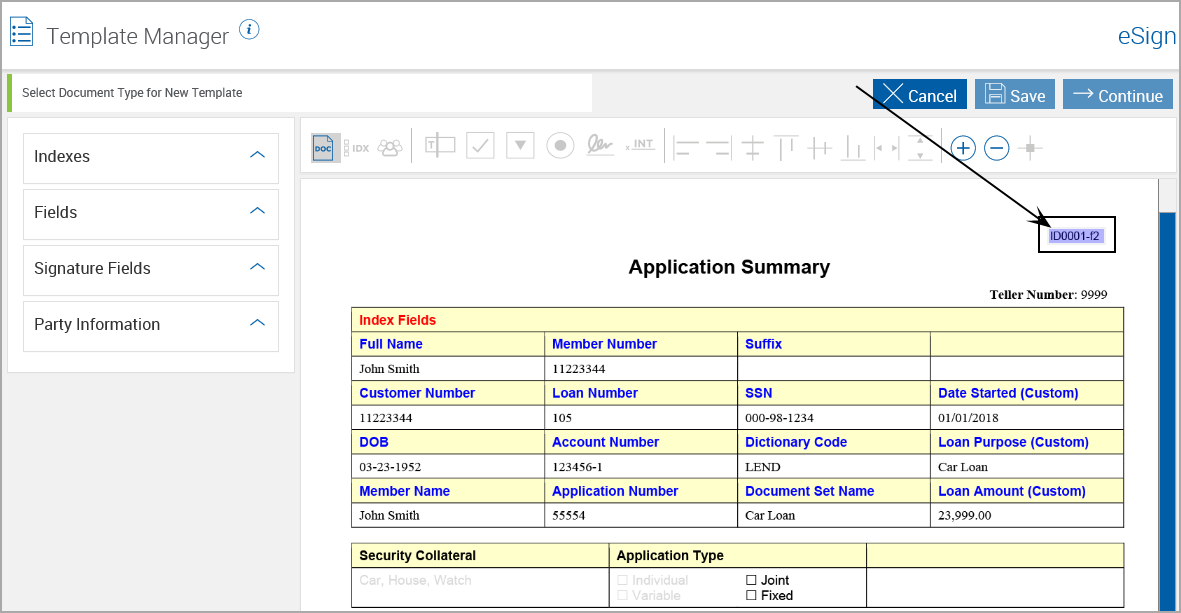The width and height of the screenshot is (1181, 613).
Task: Center selected fields vertically
Action: point(819,148)
